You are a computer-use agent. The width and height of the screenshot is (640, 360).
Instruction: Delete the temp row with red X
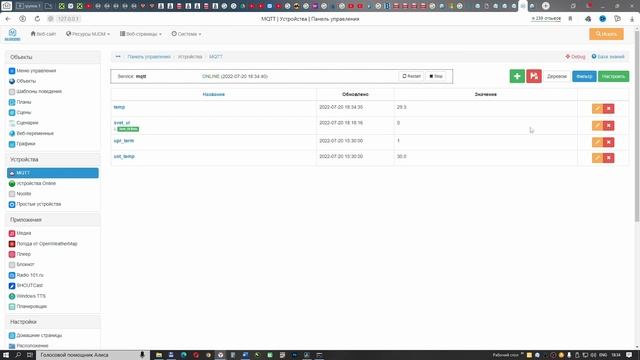pyautogui.click(x=609, y=109)
